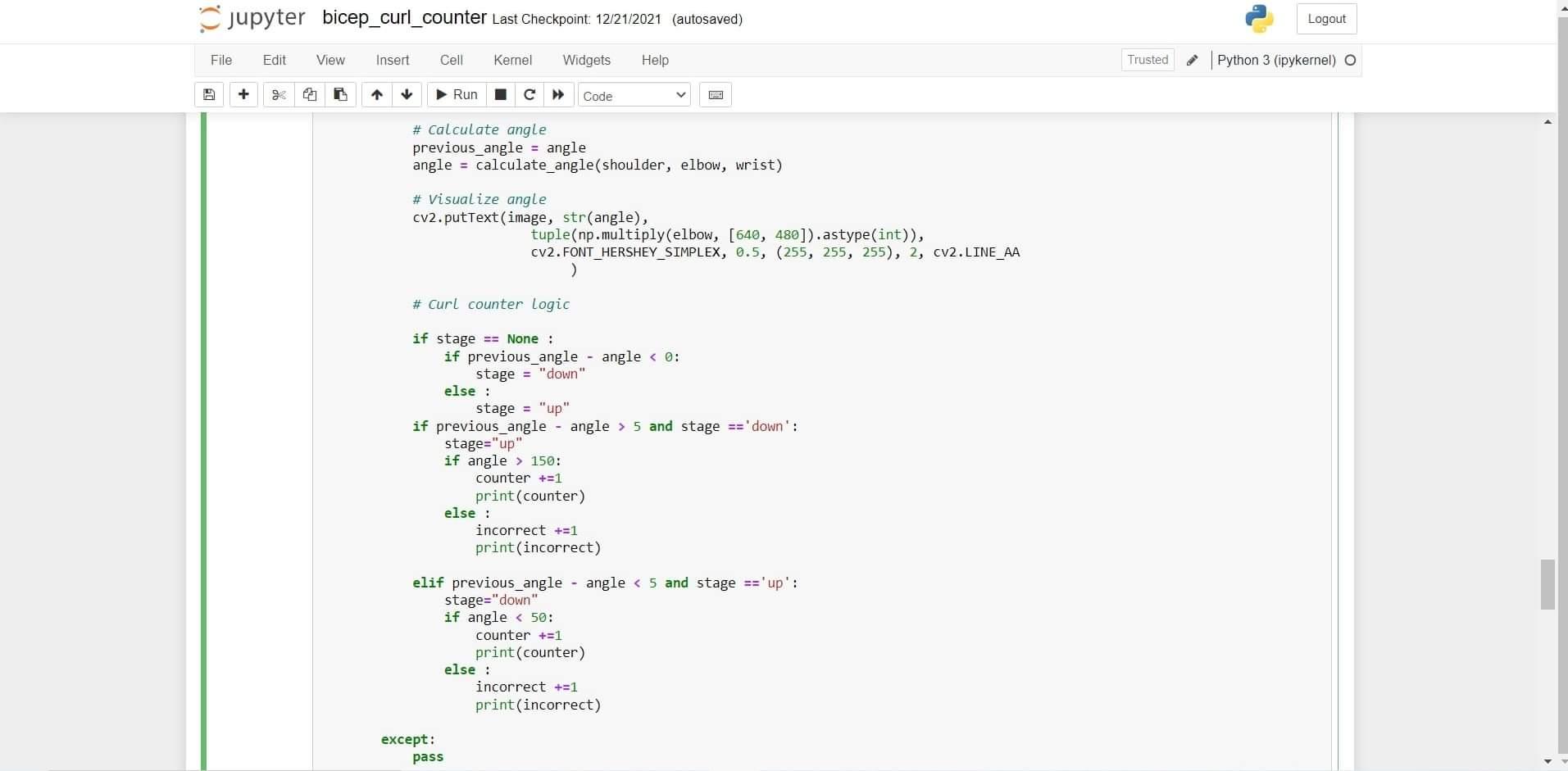
Task: Paste cell from clipboard
Action: (339, 94)
